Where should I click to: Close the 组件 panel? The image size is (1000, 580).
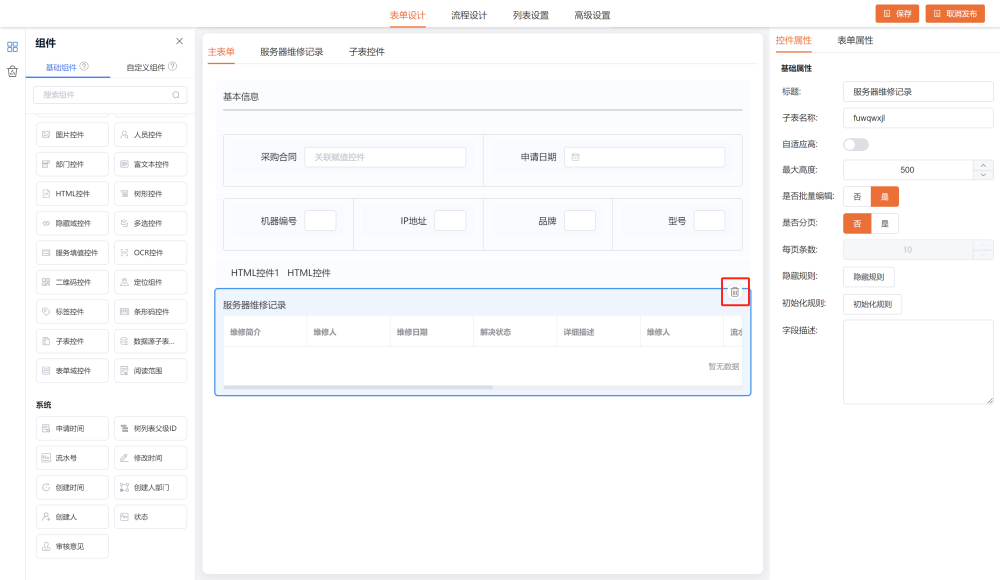tap(179, 41)
